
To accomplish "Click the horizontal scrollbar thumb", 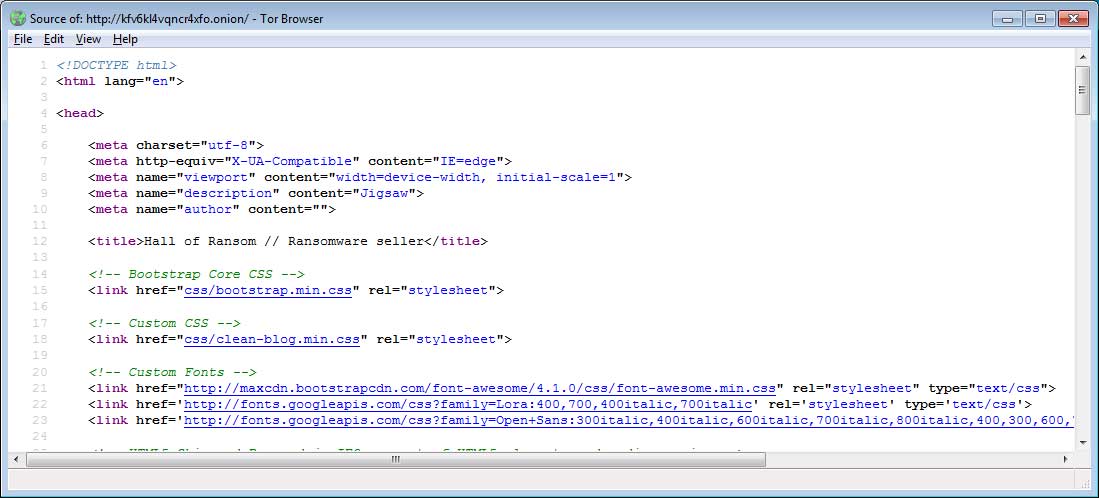I will point(396,459).
